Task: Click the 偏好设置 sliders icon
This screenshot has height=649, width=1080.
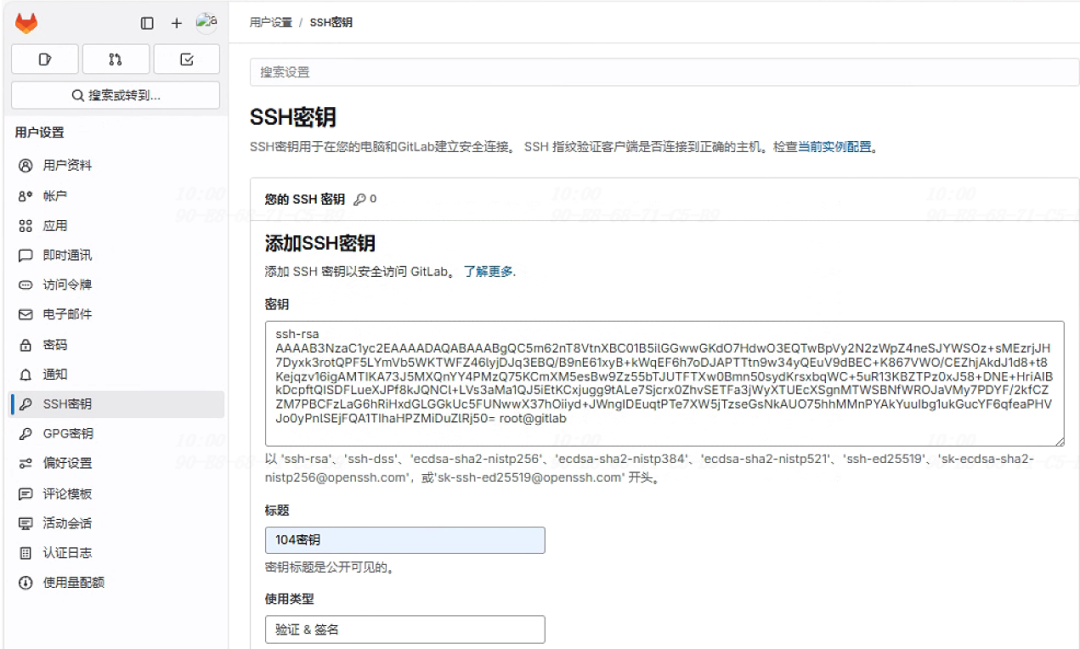Action: [x=25, y=463]
